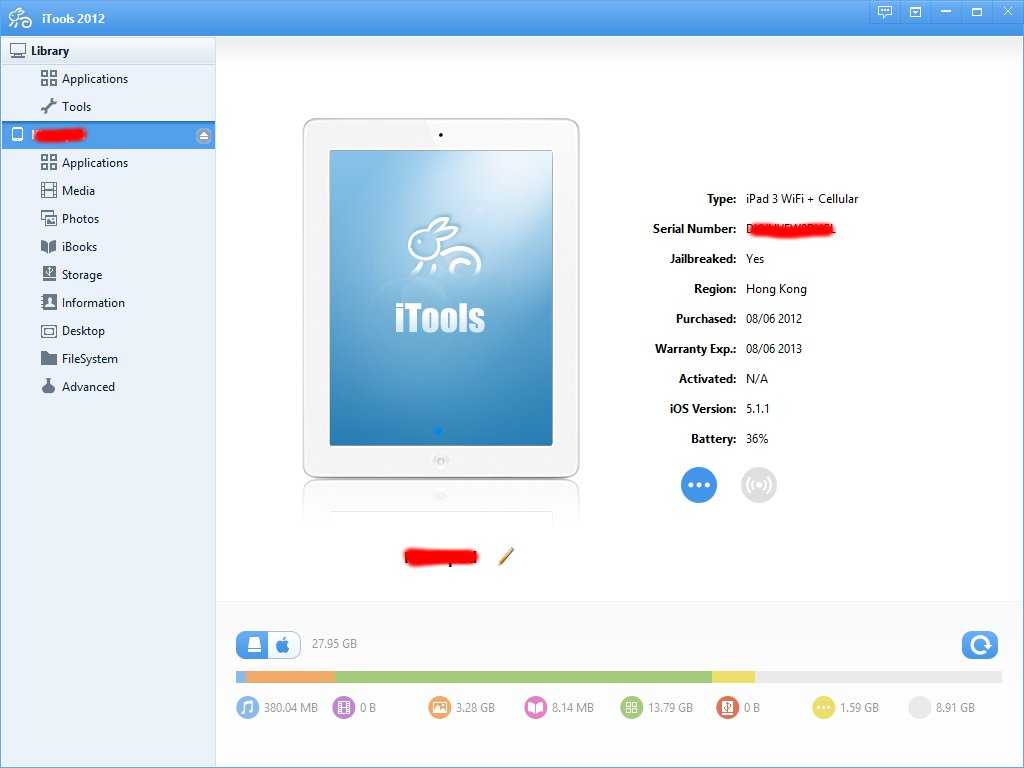Select the redacted device entry in sidebar
The width and height of the screenshot is (1024, 768).
coord(108,135)
